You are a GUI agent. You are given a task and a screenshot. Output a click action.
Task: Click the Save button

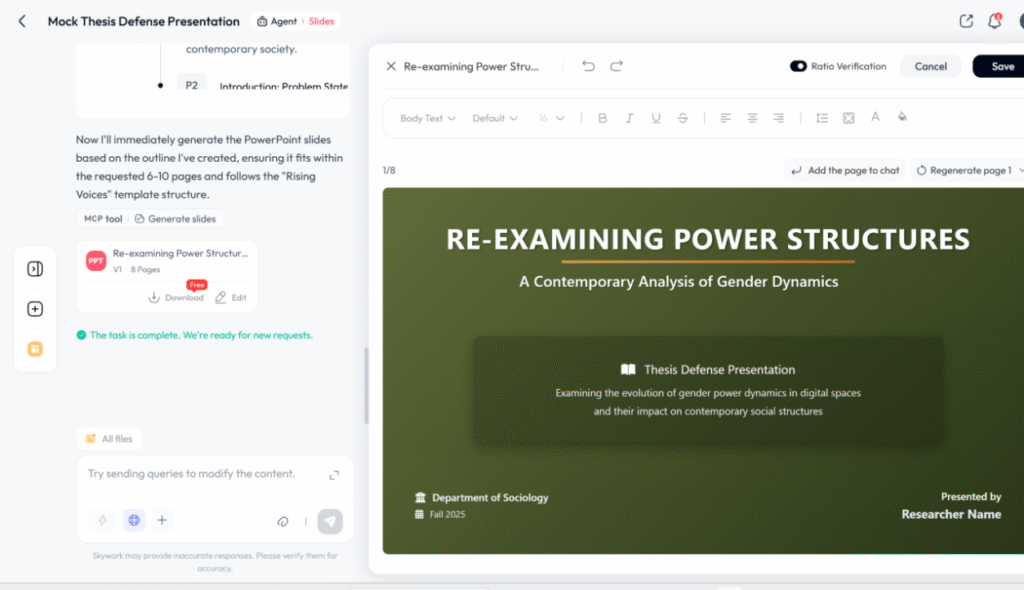click(1001, 66)
